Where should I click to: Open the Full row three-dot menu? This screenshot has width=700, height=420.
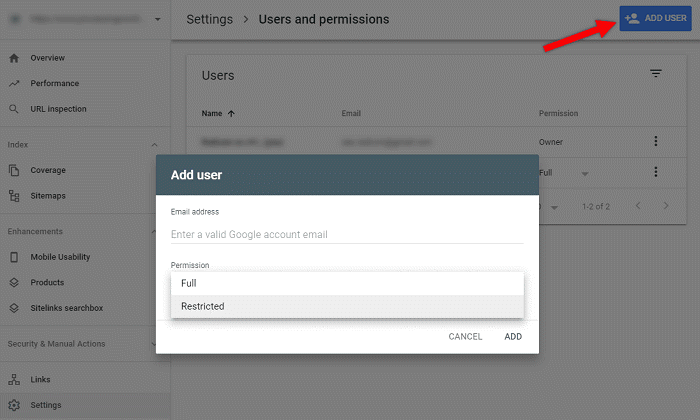click(x=656, y=172)
